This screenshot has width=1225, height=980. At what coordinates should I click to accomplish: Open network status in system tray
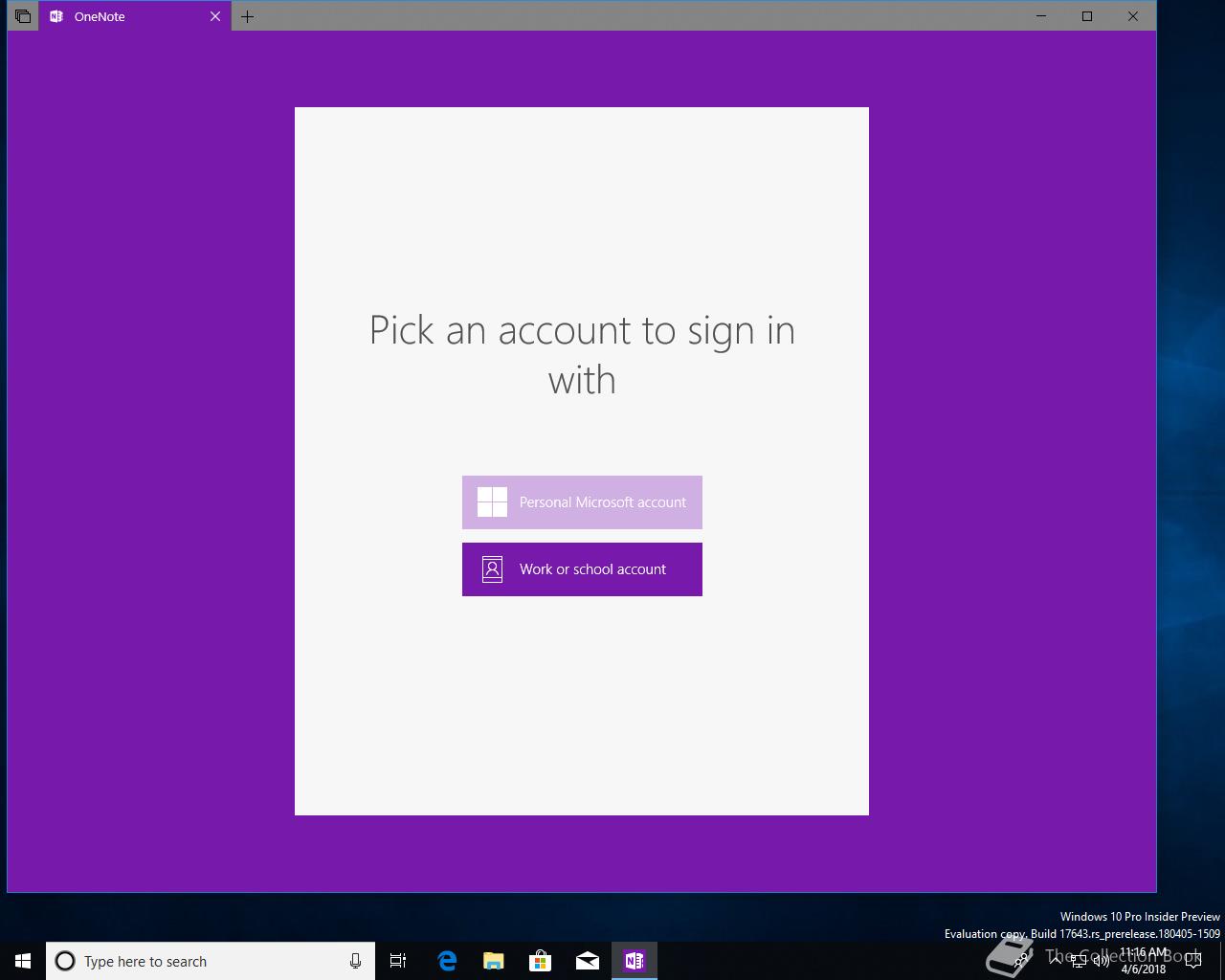point(1079,961)
